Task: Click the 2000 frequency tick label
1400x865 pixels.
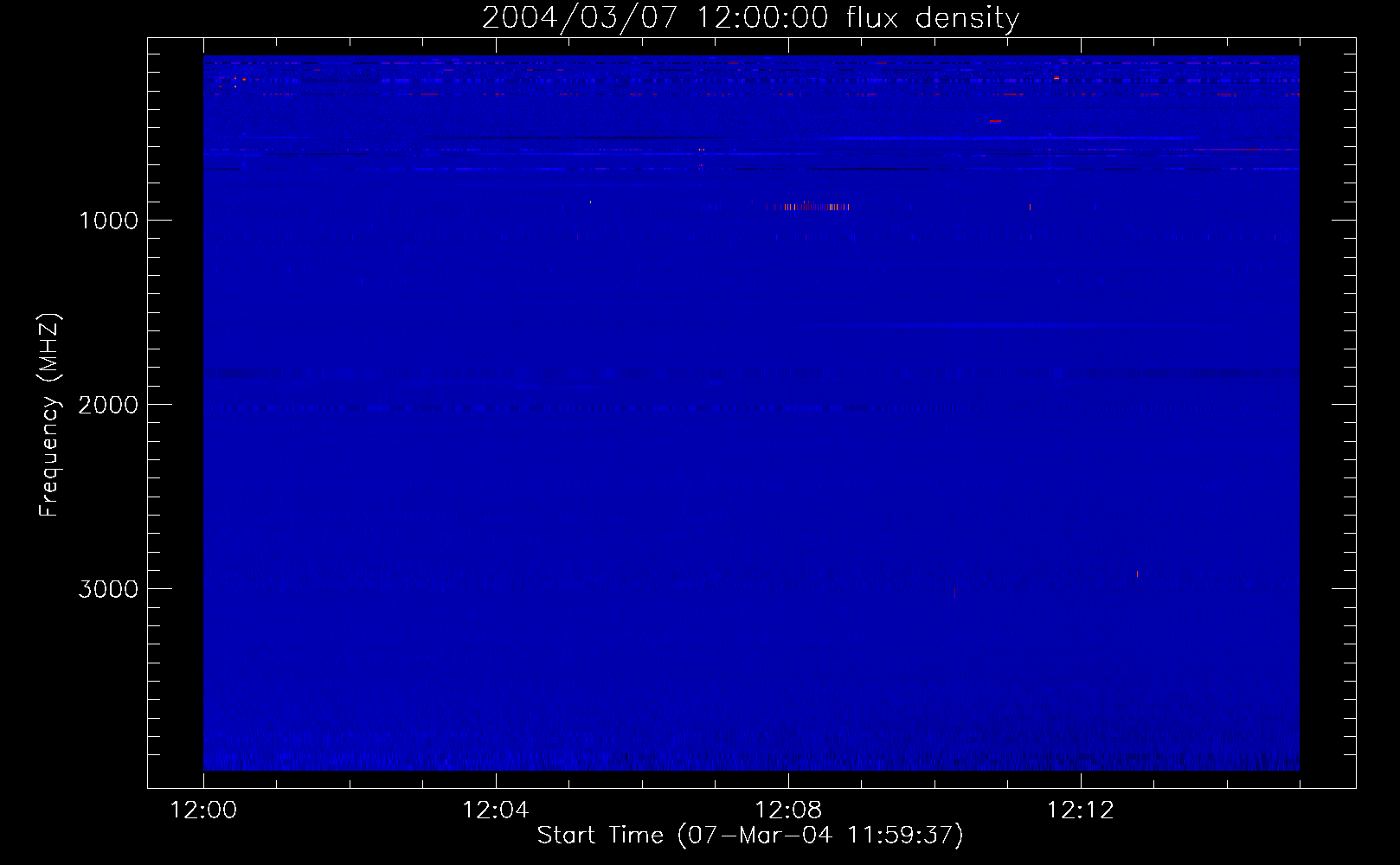Action: [108, 405]
